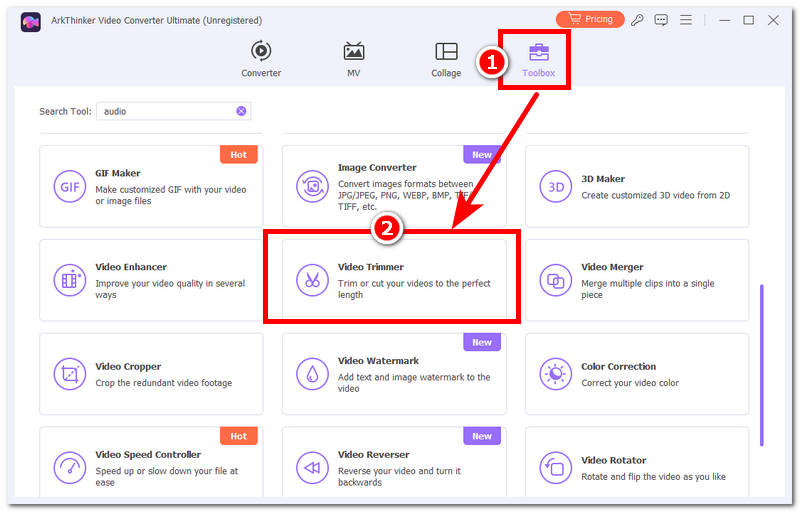The height and width of the screenshot is (512, 800).
Task: Launch the 3D Maker tool icon
Action: (556, 187)
